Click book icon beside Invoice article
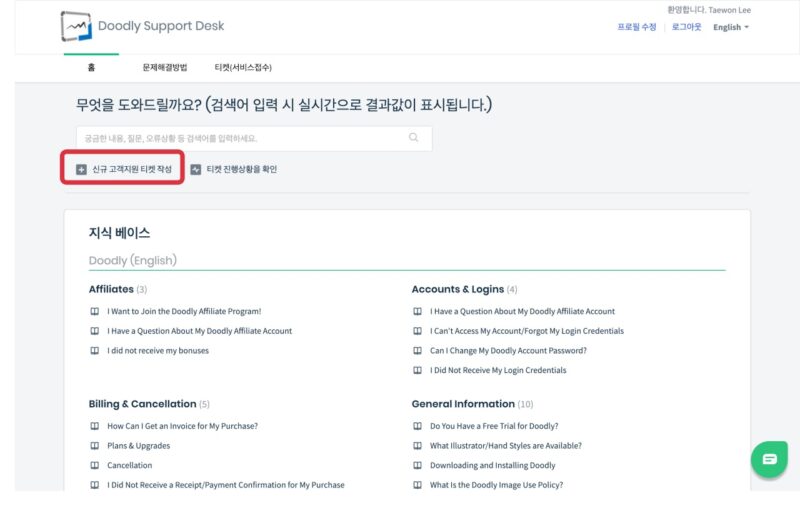 click(94, 426)
